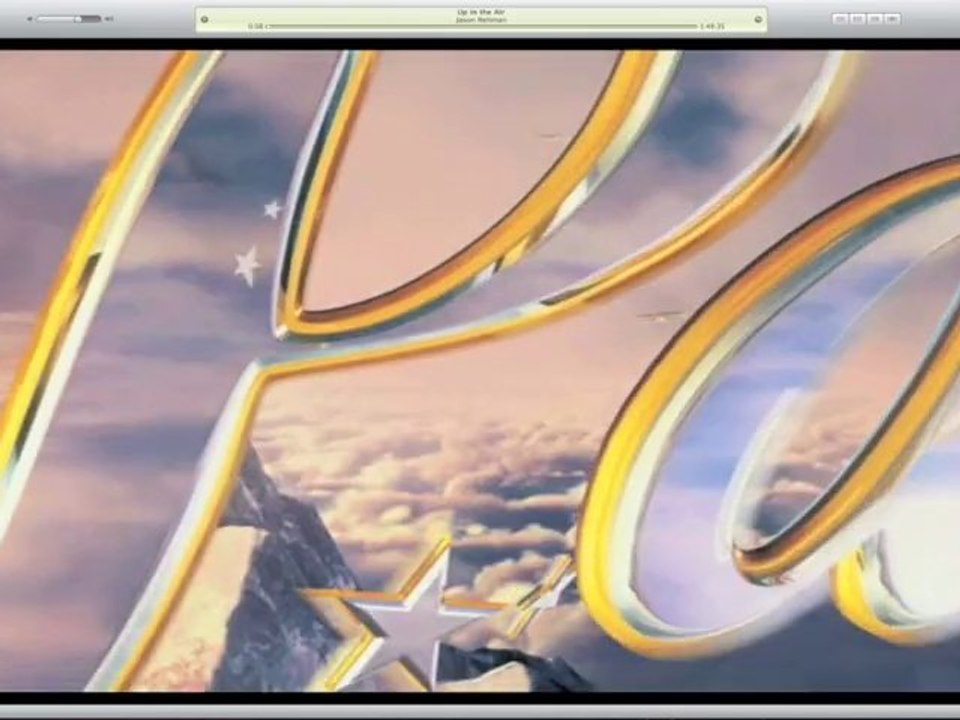Click the round icon at left of display panel
This screenshot has width=960, height=720.
(204, 20)
